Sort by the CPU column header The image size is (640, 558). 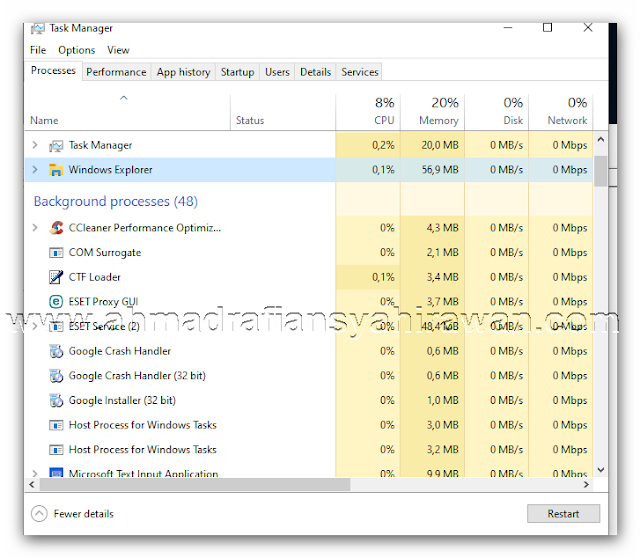coord(368,112)
